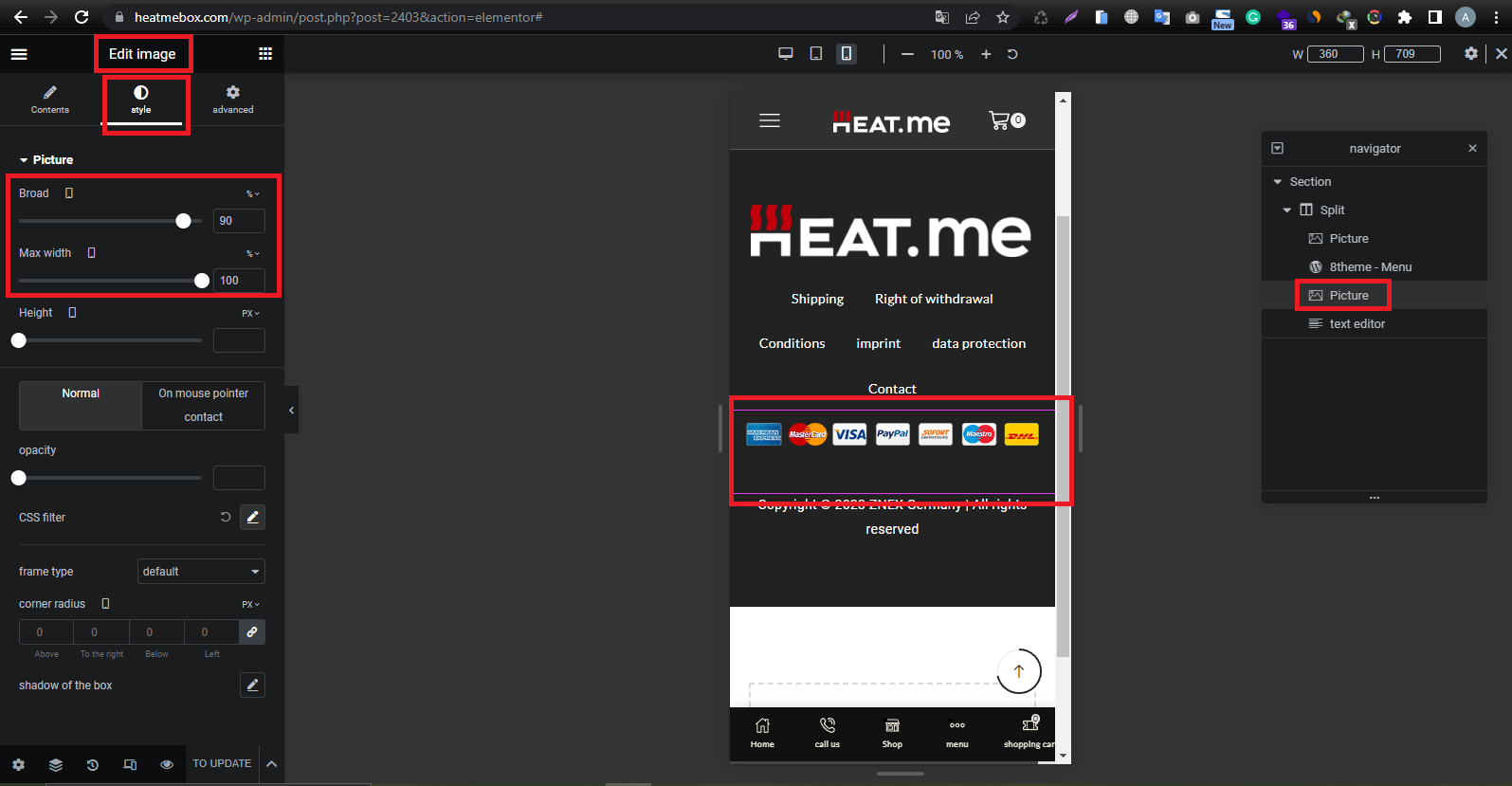Open the navigator layers icon
1512x786 pixels.
tap(56, 764)
